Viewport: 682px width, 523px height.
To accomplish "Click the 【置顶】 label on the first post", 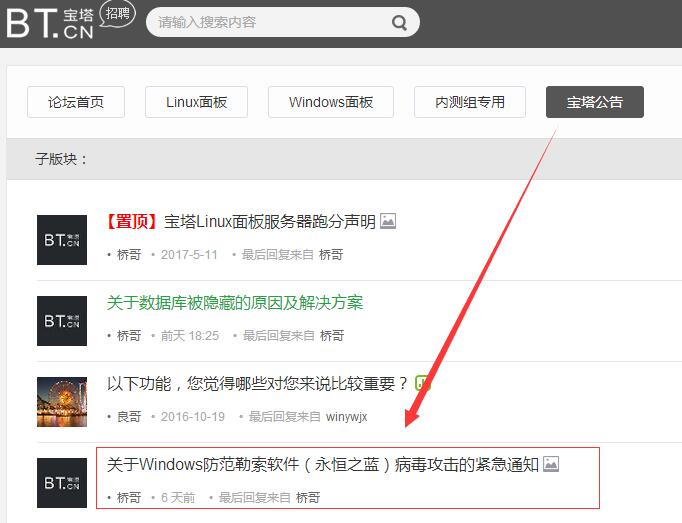I will (x=132, y=222).
